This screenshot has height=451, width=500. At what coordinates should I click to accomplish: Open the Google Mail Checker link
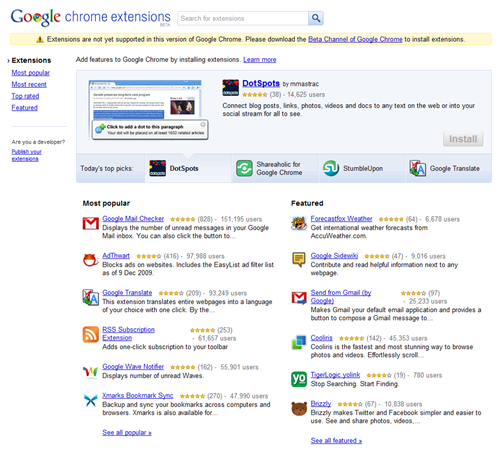click(x=133, y=219)
